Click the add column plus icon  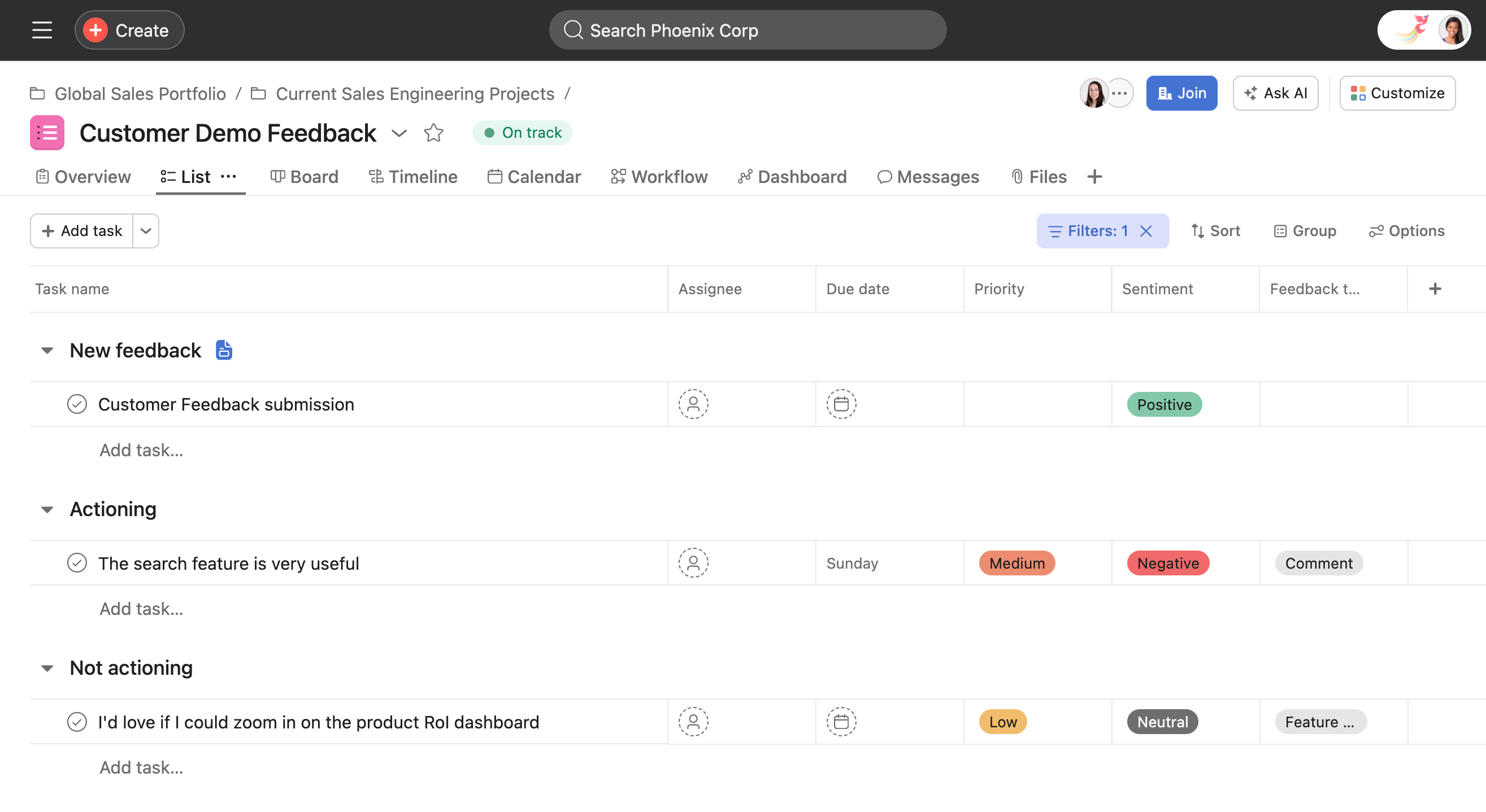click(x=1435, y=289)
